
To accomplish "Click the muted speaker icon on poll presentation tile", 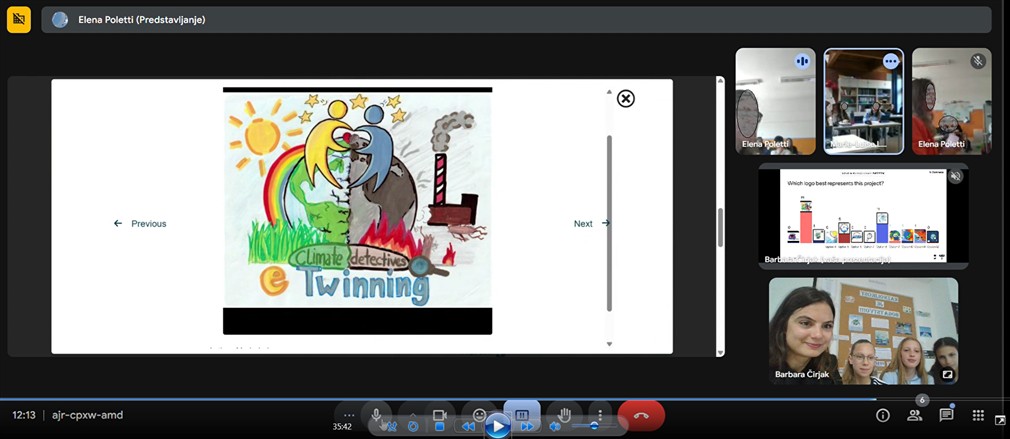I will [x=955, y=176].
